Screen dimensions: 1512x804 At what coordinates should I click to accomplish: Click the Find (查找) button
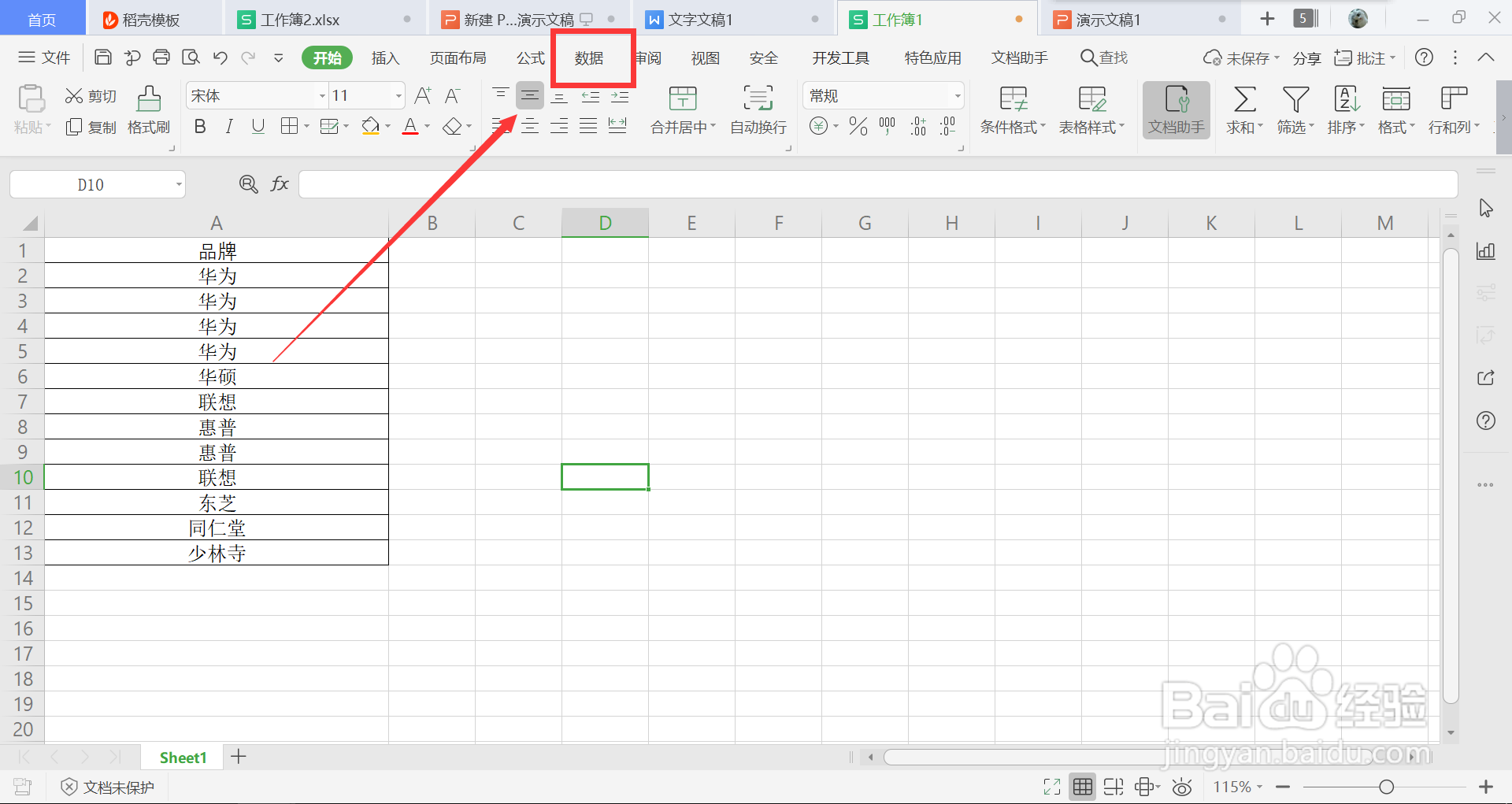[x=1104, y=57]
